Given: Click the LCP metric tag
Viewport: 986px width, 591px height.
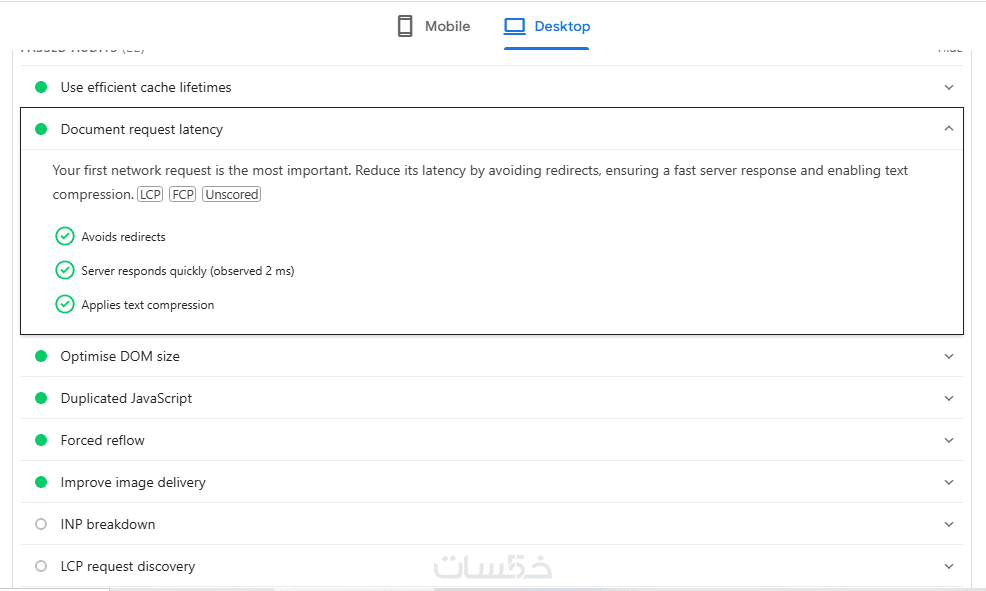Looking at the screenshot, I should 150,194.
